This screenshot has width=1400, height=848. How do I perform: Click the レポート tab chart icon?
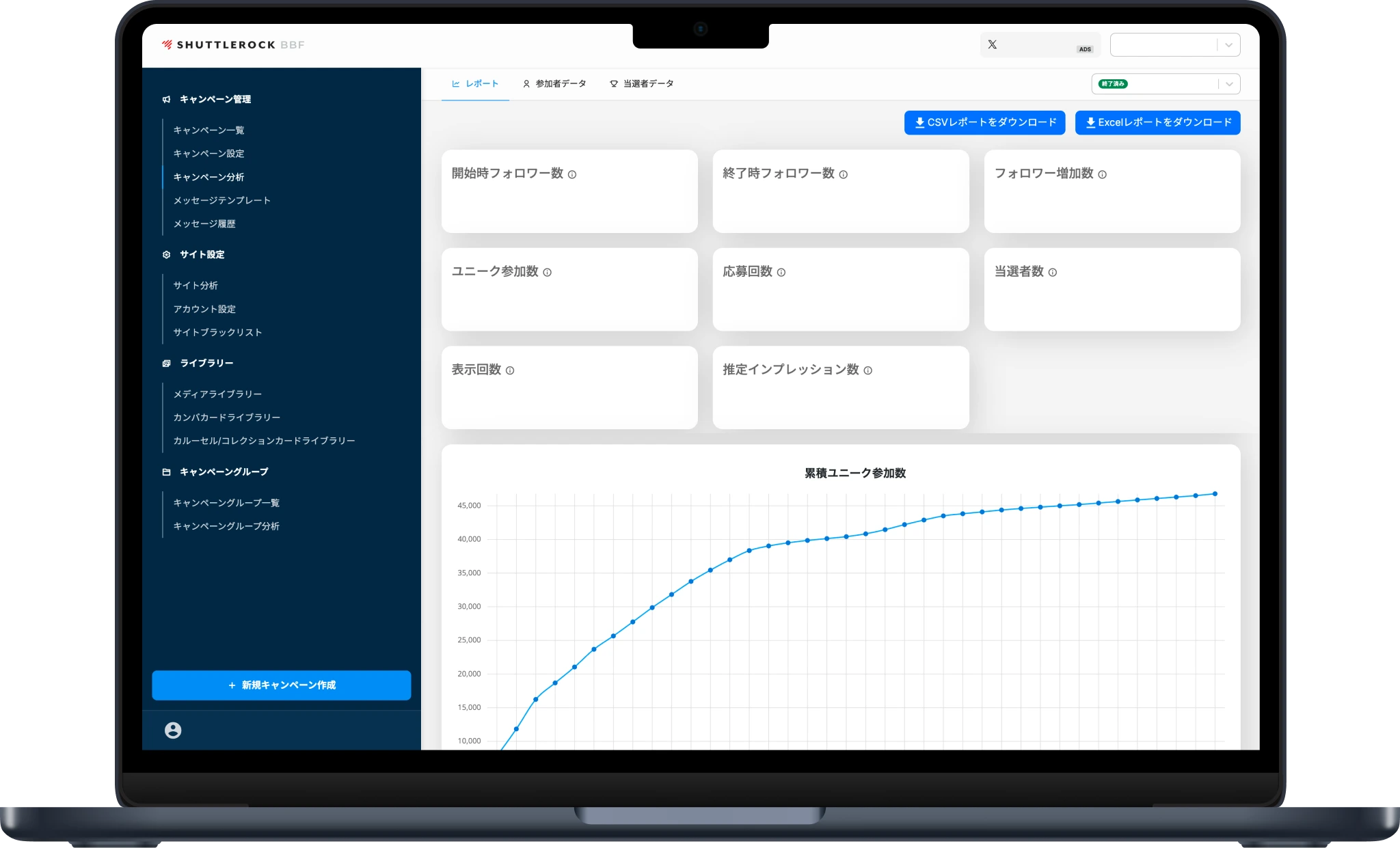click(x=456, y=84)
